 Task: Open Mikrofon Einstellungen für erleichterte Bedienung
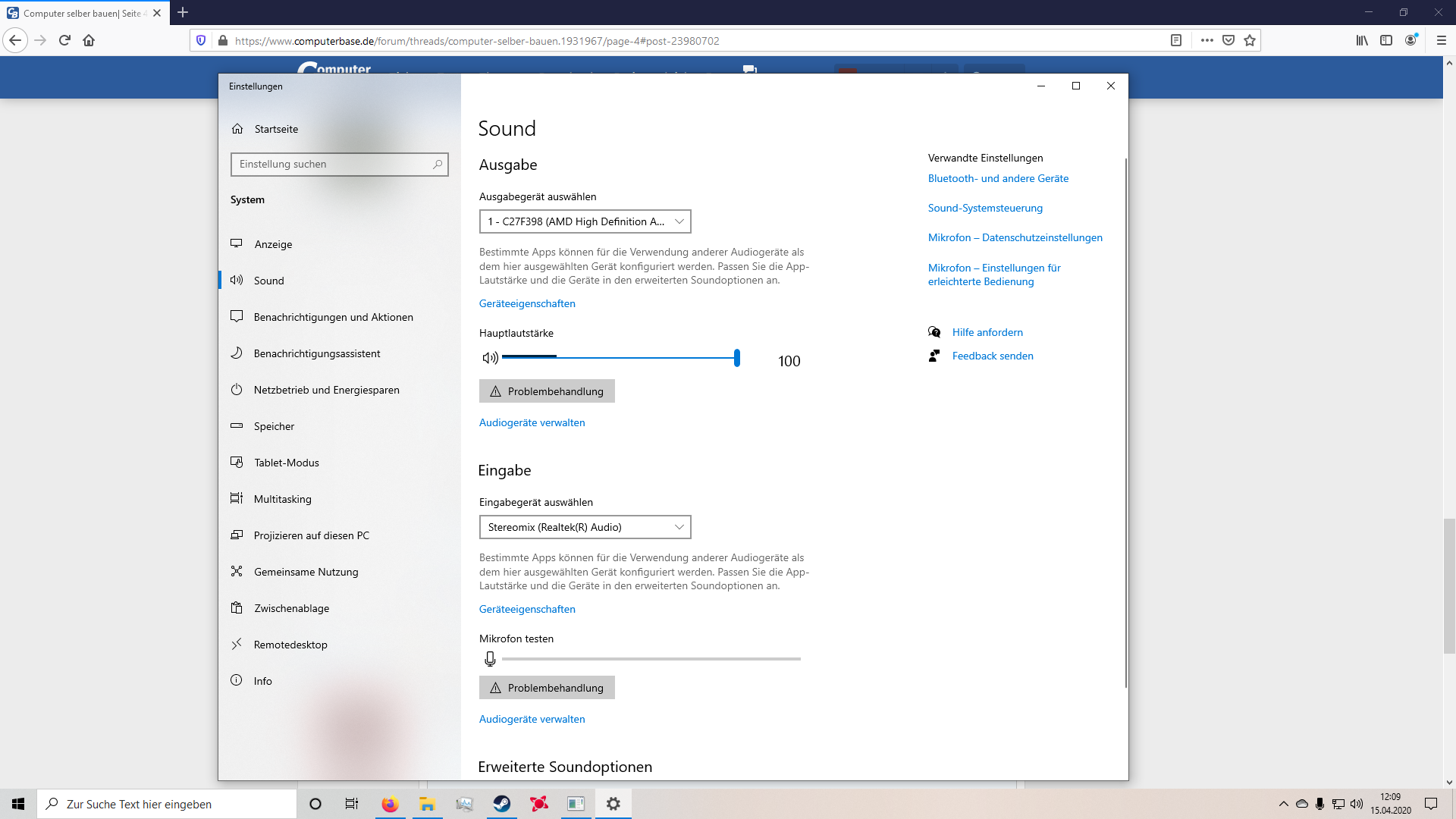point(994,275)
